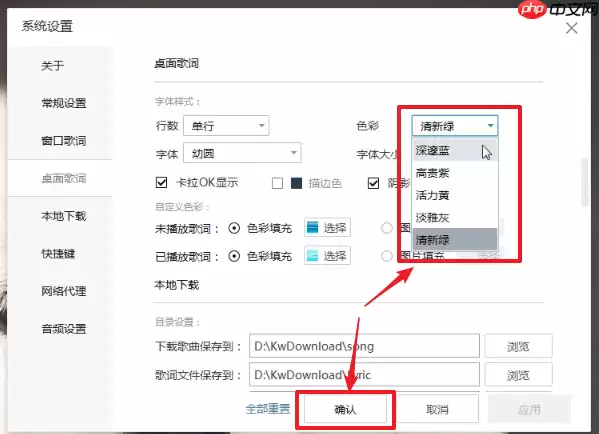This screenshot has height=434, width=599.
Task: Click 浏览 for 歌词文件保存到
Action: click(x=518, y=375)
